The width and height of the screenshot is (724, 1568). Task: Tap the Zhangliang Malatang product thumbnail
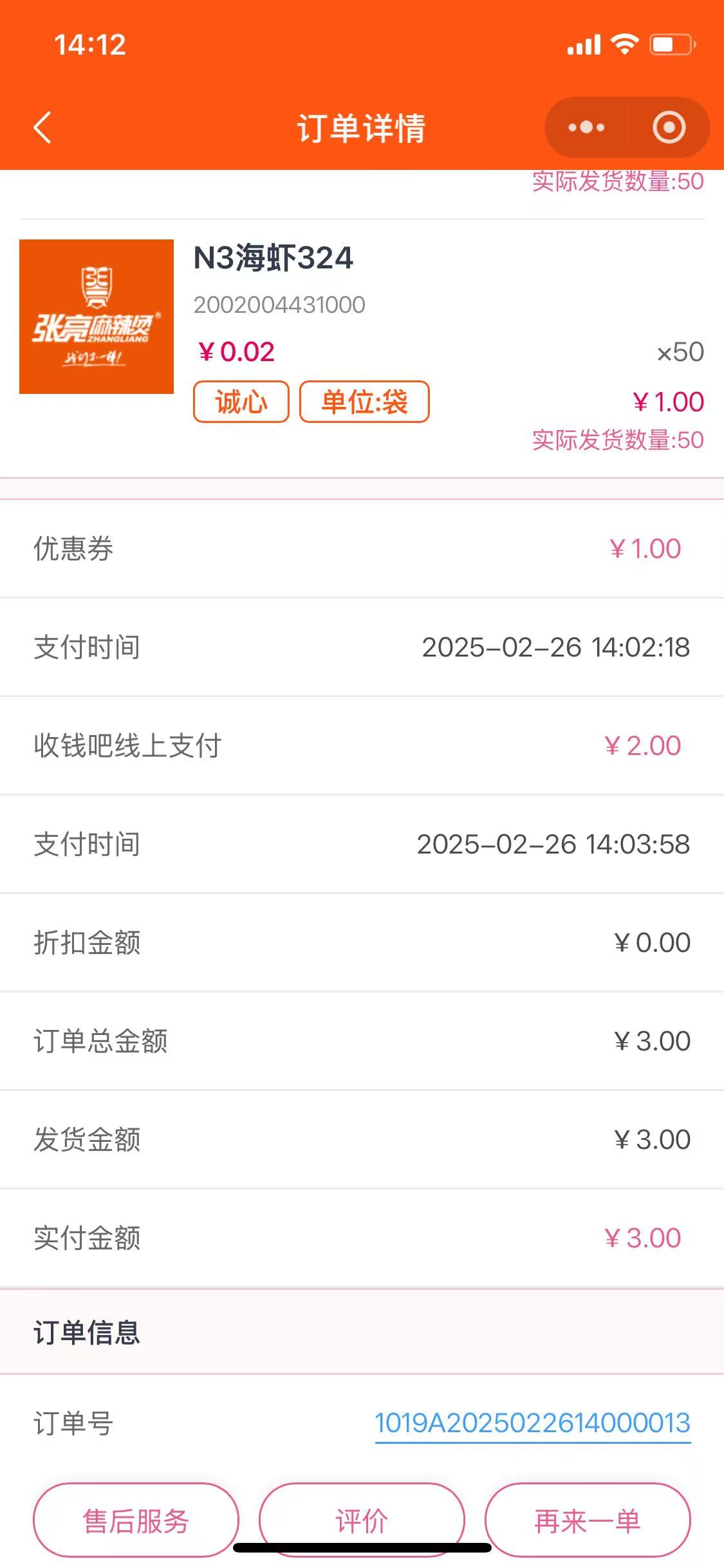(97, 317)
